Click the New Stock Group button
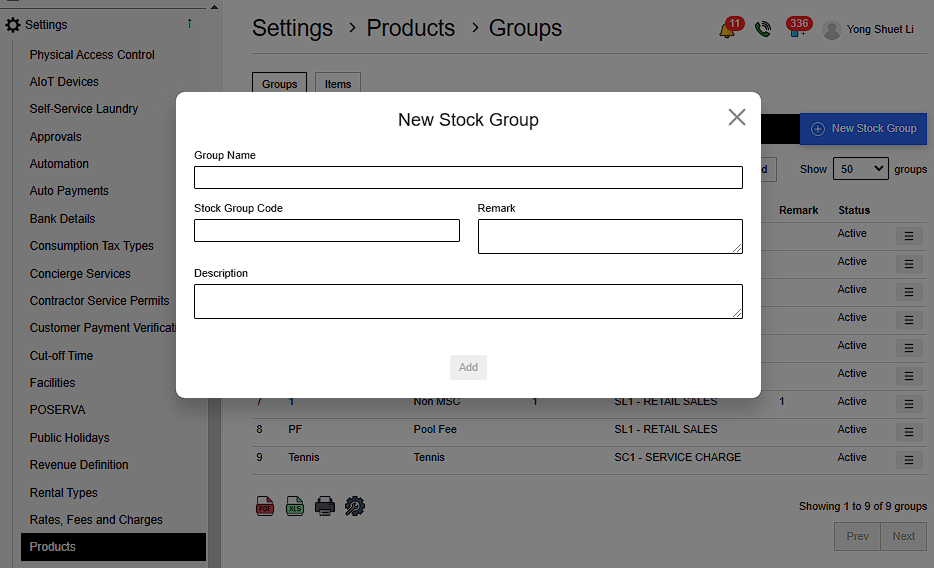This screenshot has width=934, height=568. coord(863,128)
